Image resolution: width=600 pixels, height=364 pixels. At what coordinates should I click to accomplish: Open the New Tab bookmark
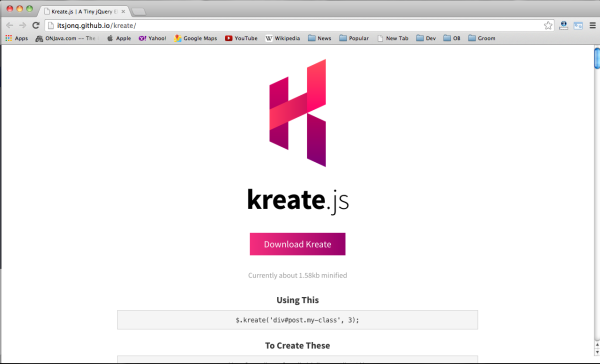393,38
